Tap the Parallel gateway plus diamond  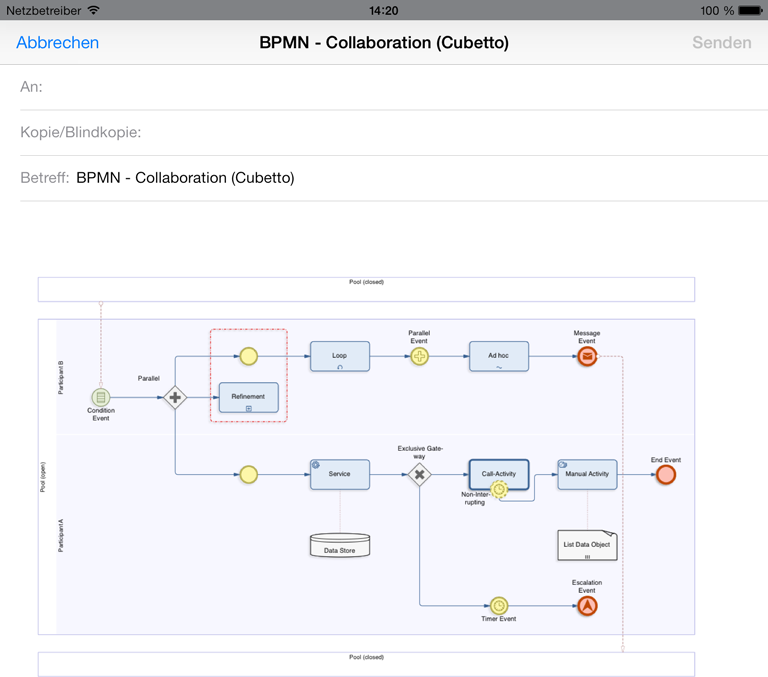[175, 397]
